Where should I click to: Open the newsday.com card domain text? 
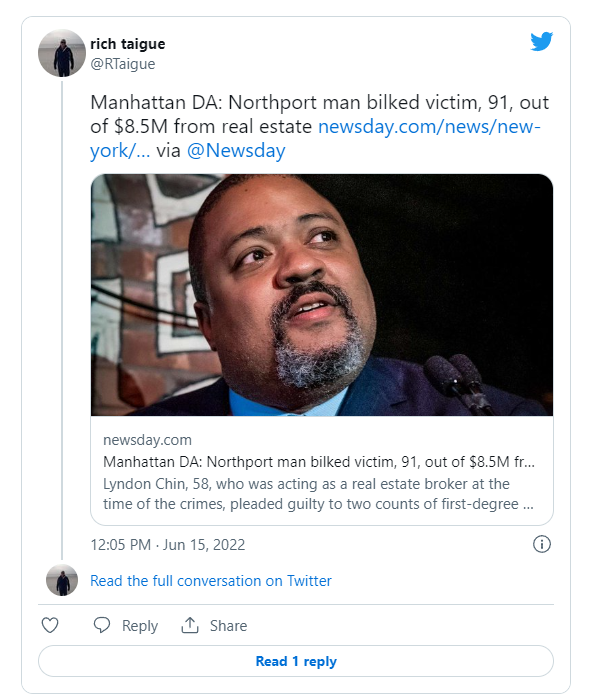pos(147,440)
